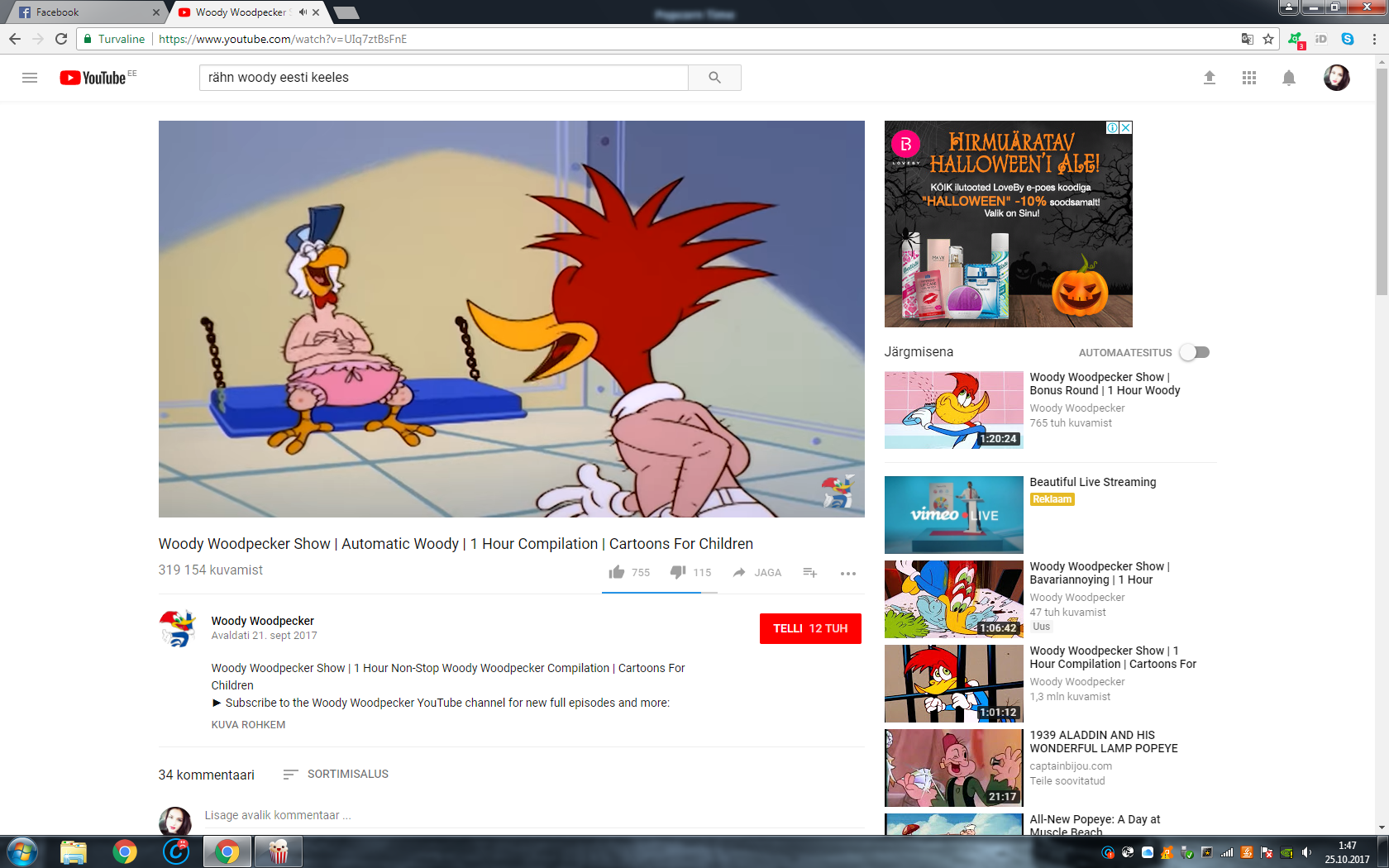Mute the tab via speaker icon

tap(303, 12)
